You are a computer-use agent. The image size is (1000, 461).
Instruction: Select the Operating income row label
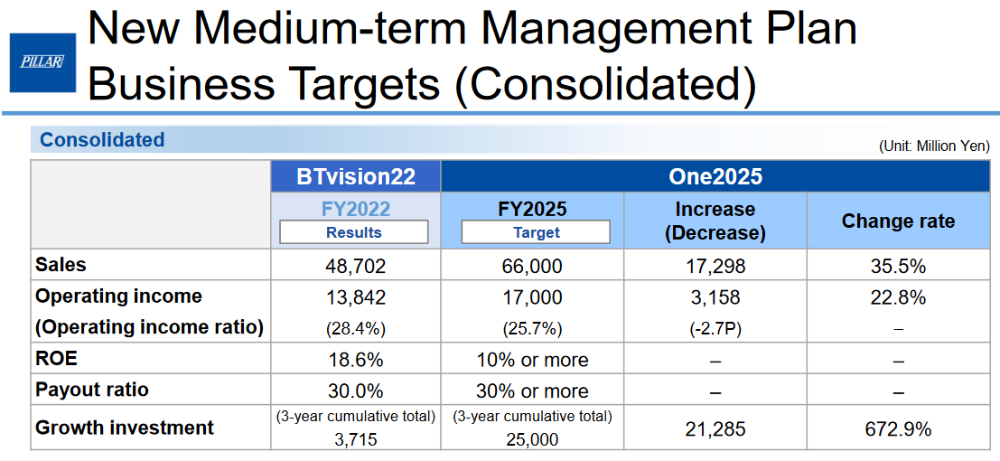tap(118, 297)
